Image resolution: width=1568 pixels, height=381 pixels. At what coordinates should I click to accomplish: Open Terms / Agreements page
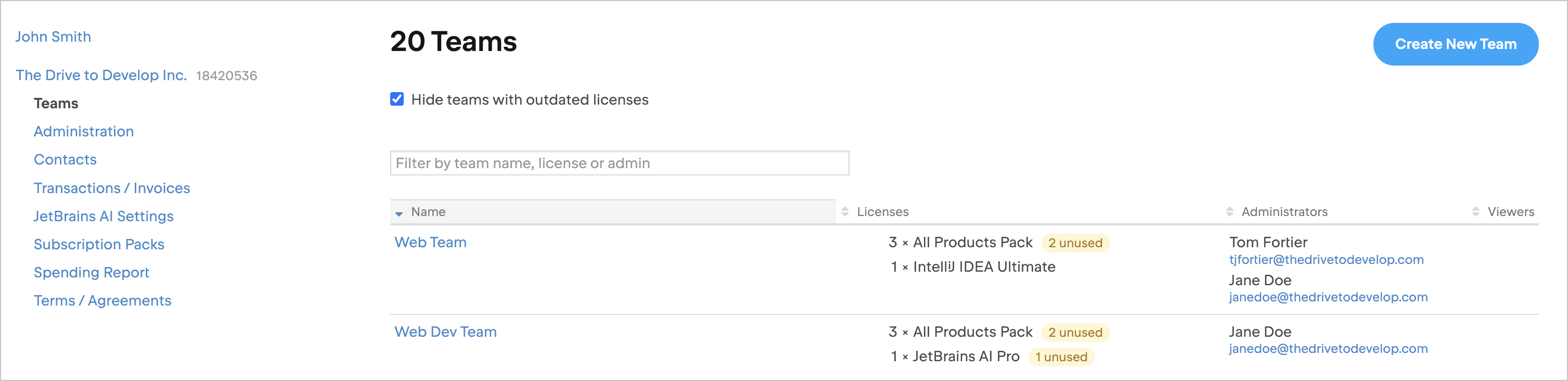(x=102, y=301)
